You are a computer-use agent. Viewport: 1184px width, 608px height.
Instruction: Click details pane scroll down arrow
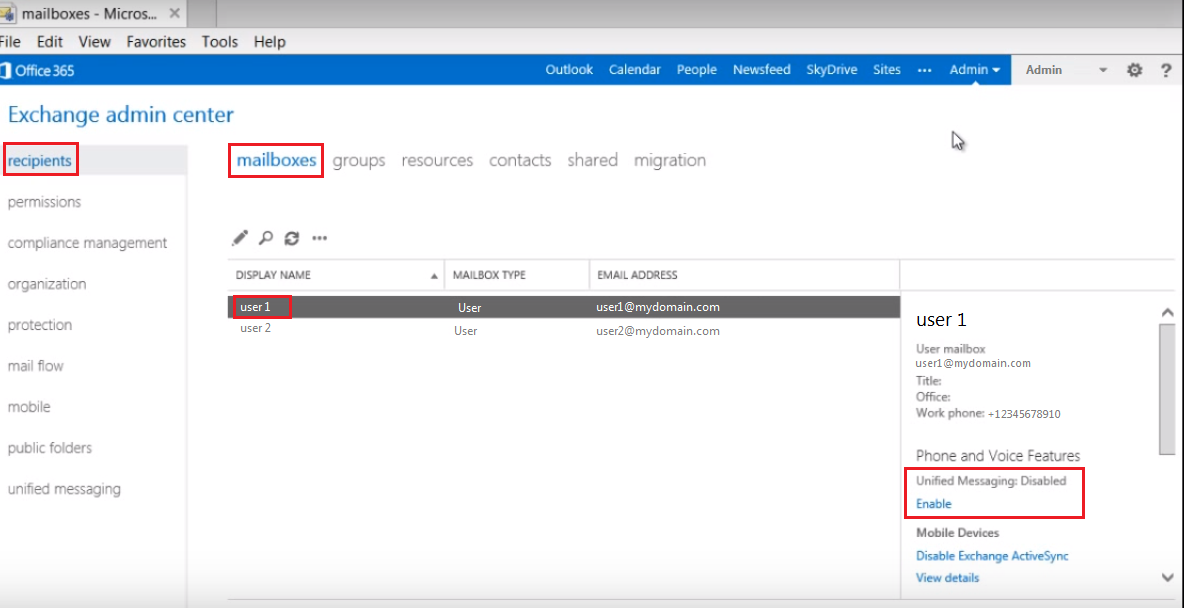click(1167, 577)
